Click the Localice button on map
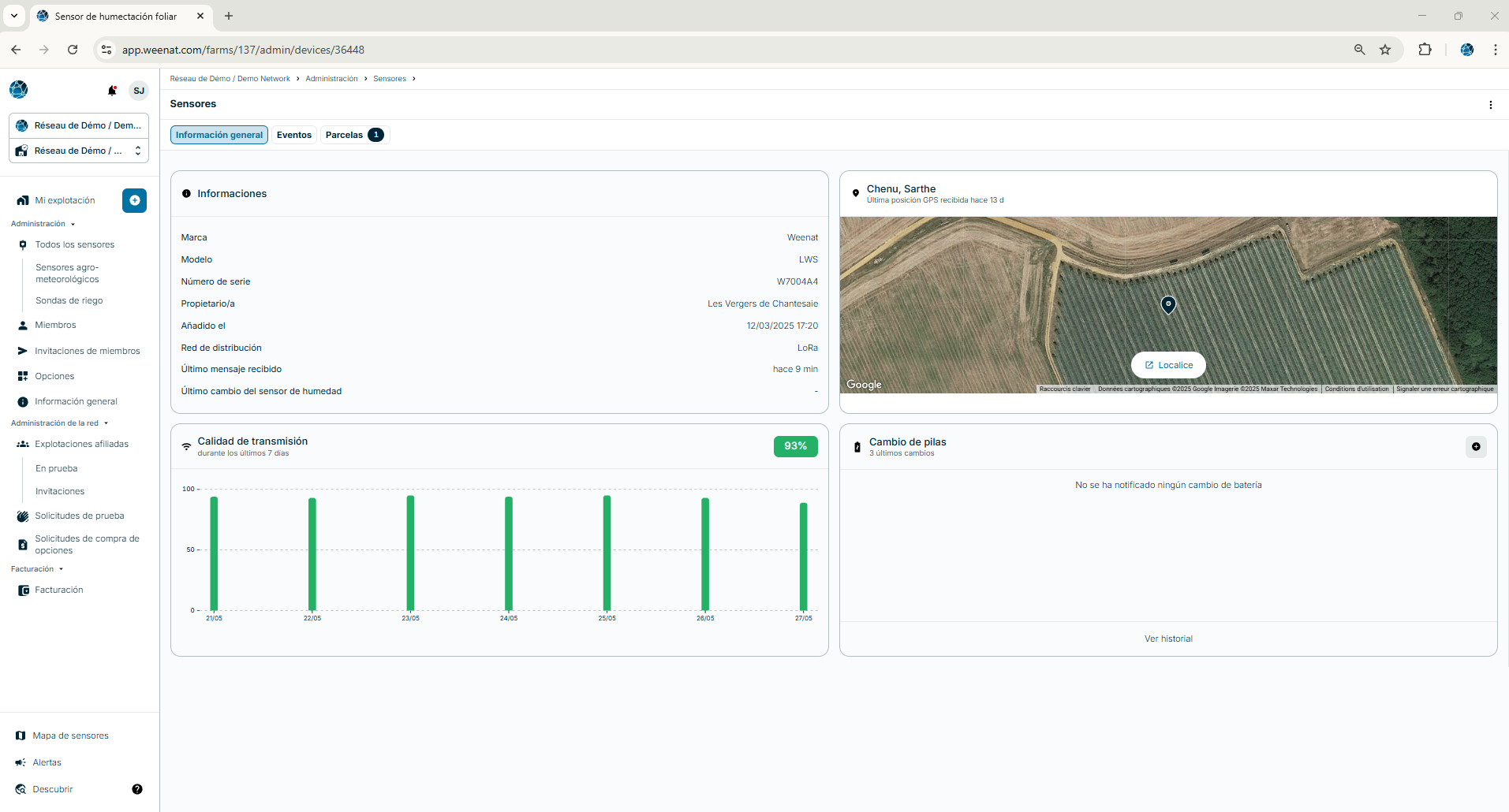This screenshot has height=812, width=1509. 1168,365
